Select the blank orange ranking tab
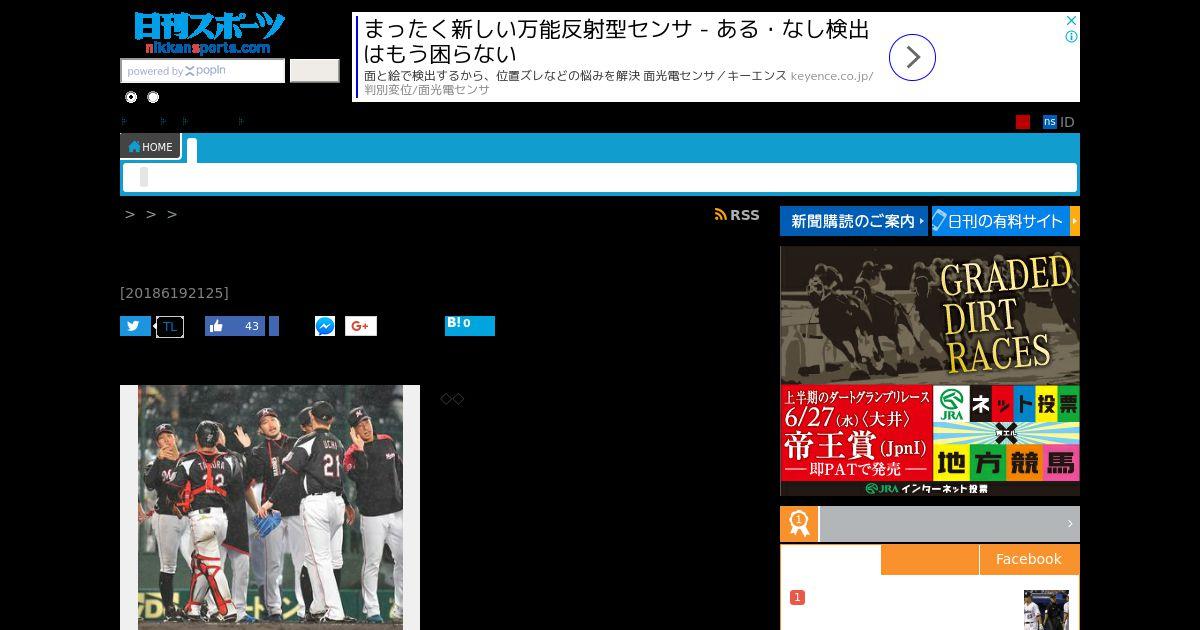 coord(930,559)
